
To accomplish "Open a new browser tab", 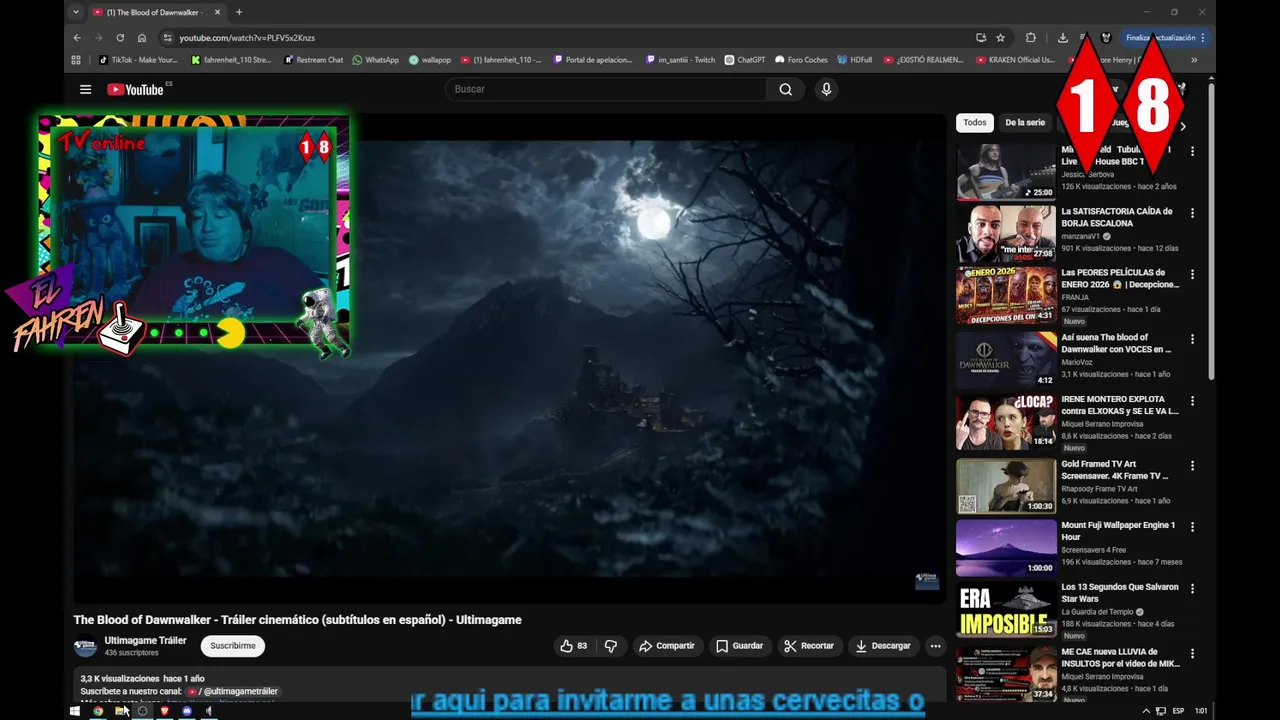I will [238, 12].
